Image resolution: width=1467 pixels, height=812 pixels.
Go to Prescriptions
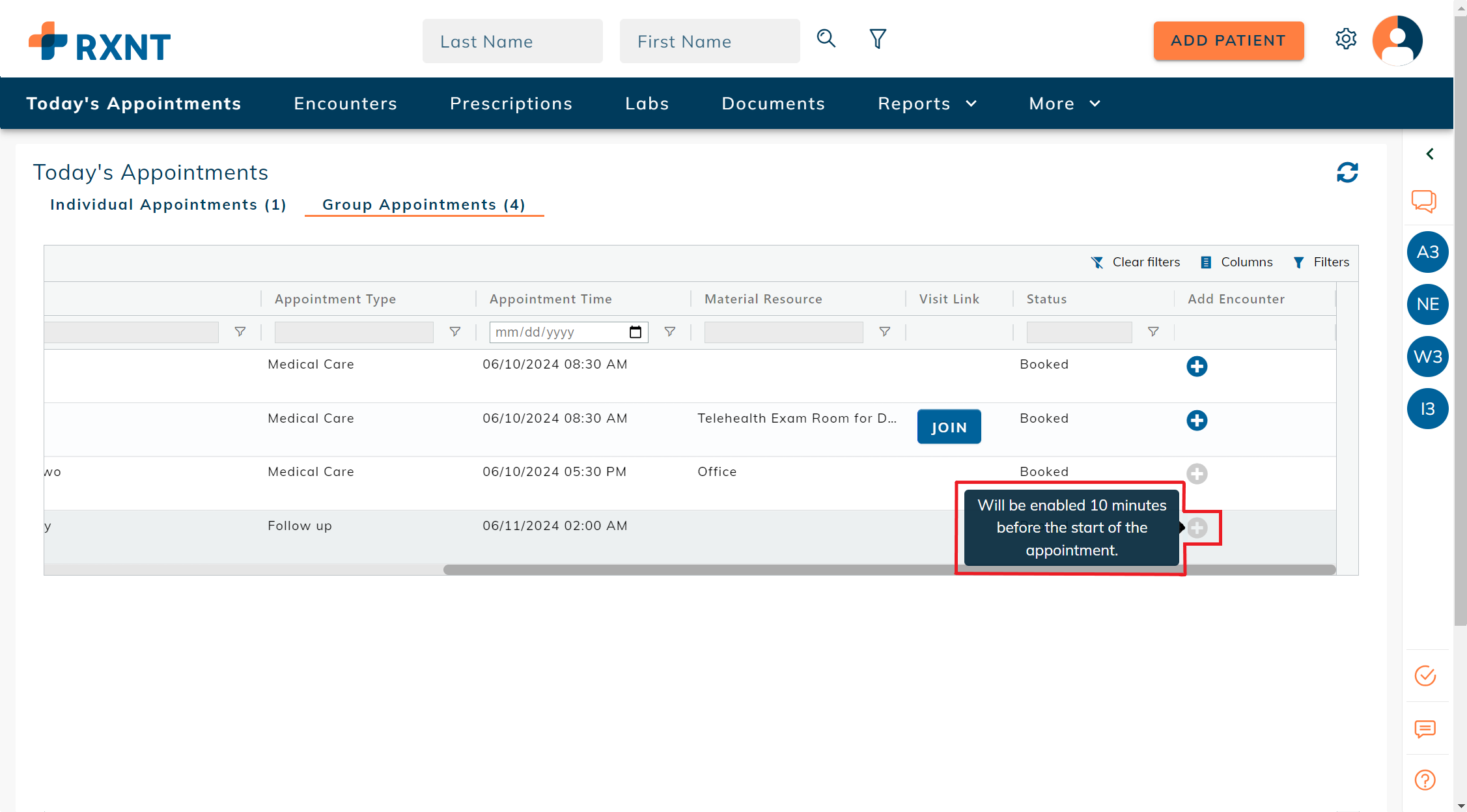pyautogui.click(x=511, y=104)
